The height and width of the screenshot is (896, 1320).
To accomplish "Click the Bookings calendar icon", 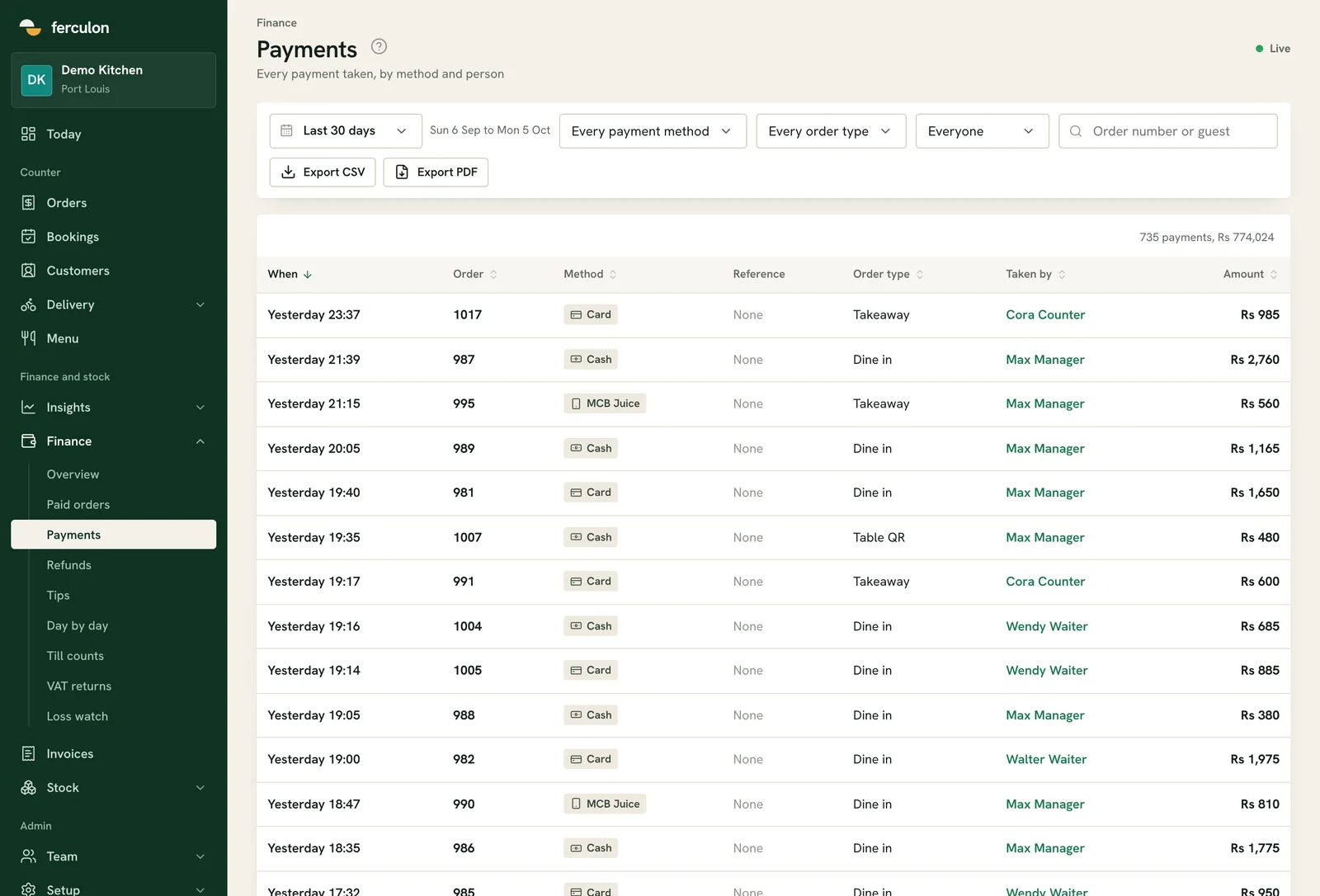I will point(28,237).
